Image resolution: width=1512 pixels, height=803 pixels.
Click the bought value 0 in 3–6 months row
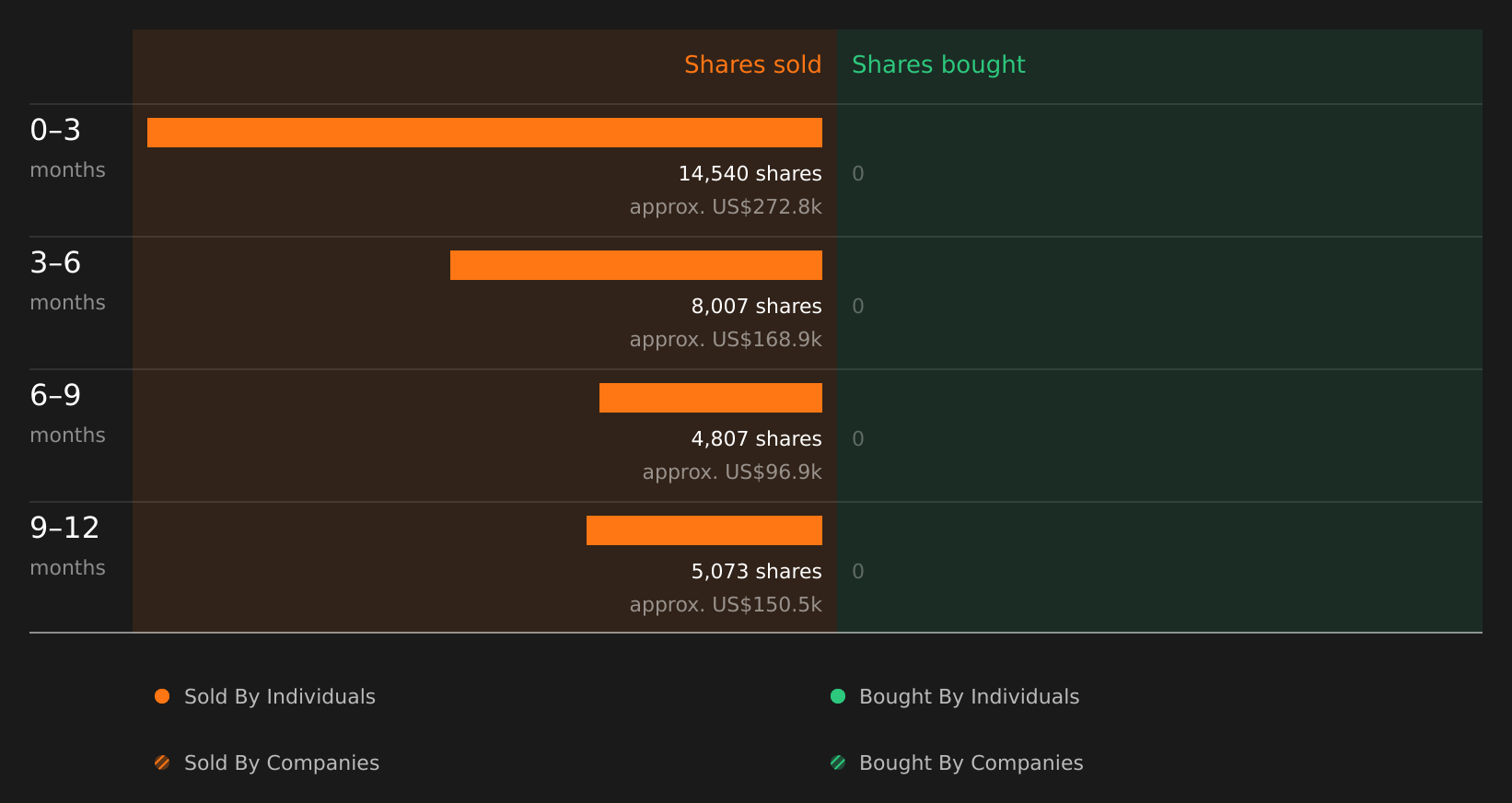(858, 307)
